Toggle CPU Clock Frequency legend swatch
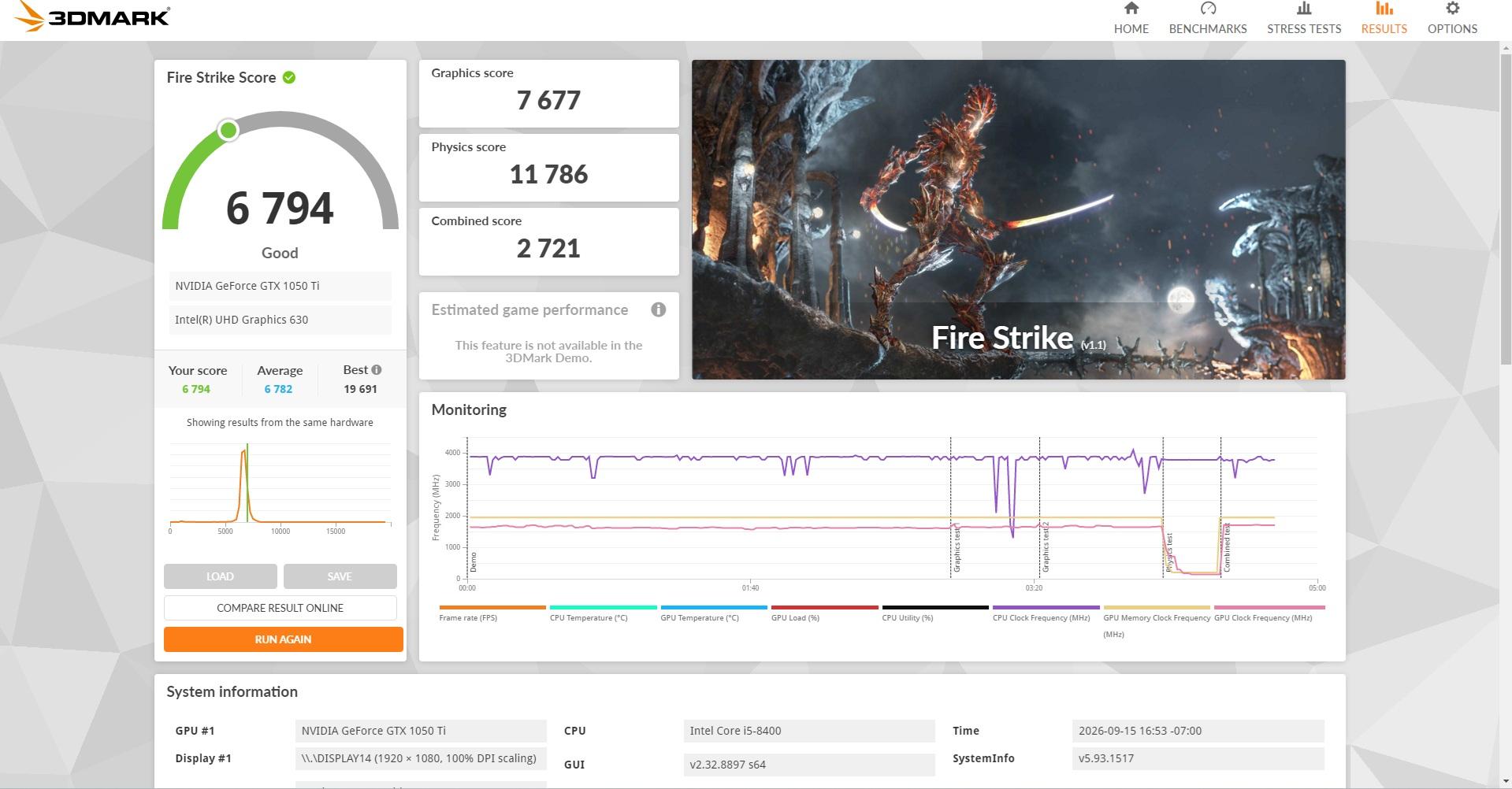The image size is (1512, 789). (x=1046, y=607)
